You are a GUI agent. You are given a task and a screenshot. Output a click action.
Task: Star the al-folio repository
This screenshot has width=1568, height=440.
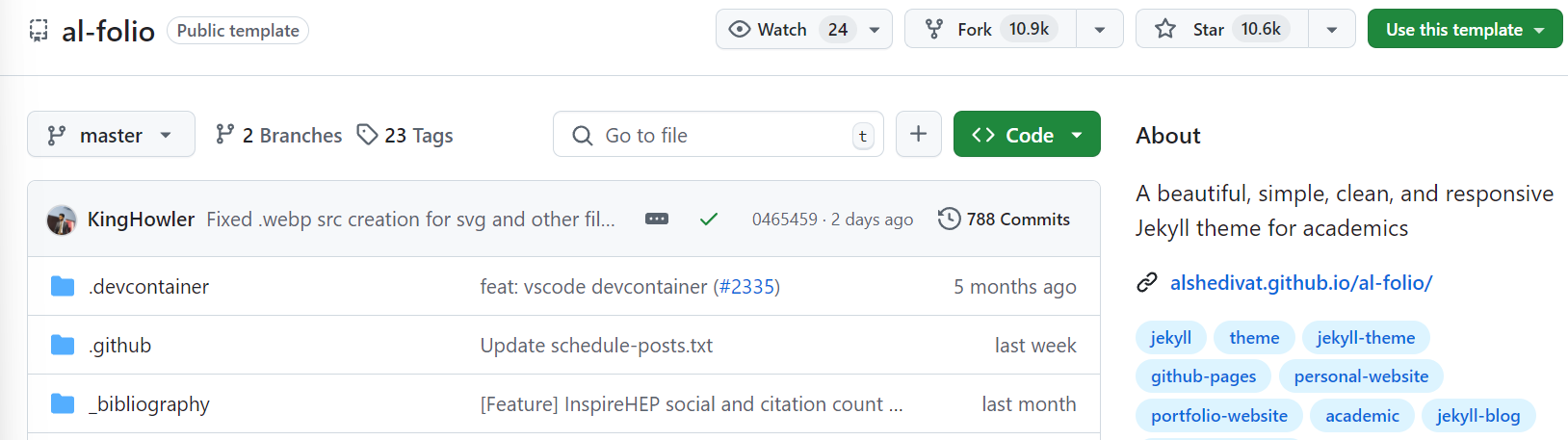point(1221,29)
